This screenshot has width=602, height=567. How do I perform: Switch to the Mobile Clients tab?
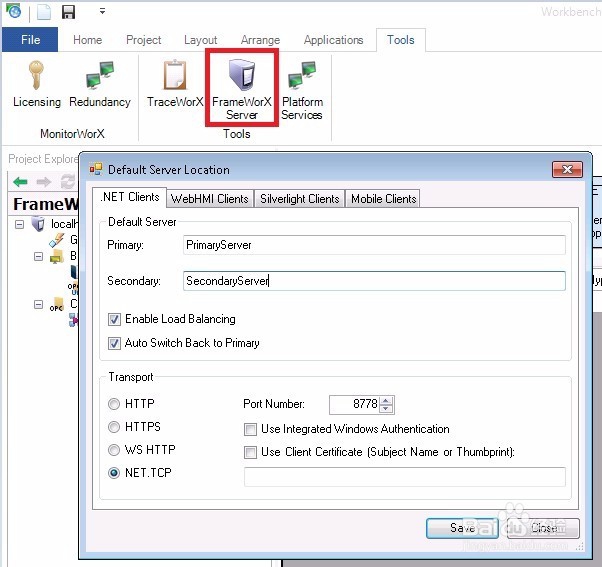[383, 198]
